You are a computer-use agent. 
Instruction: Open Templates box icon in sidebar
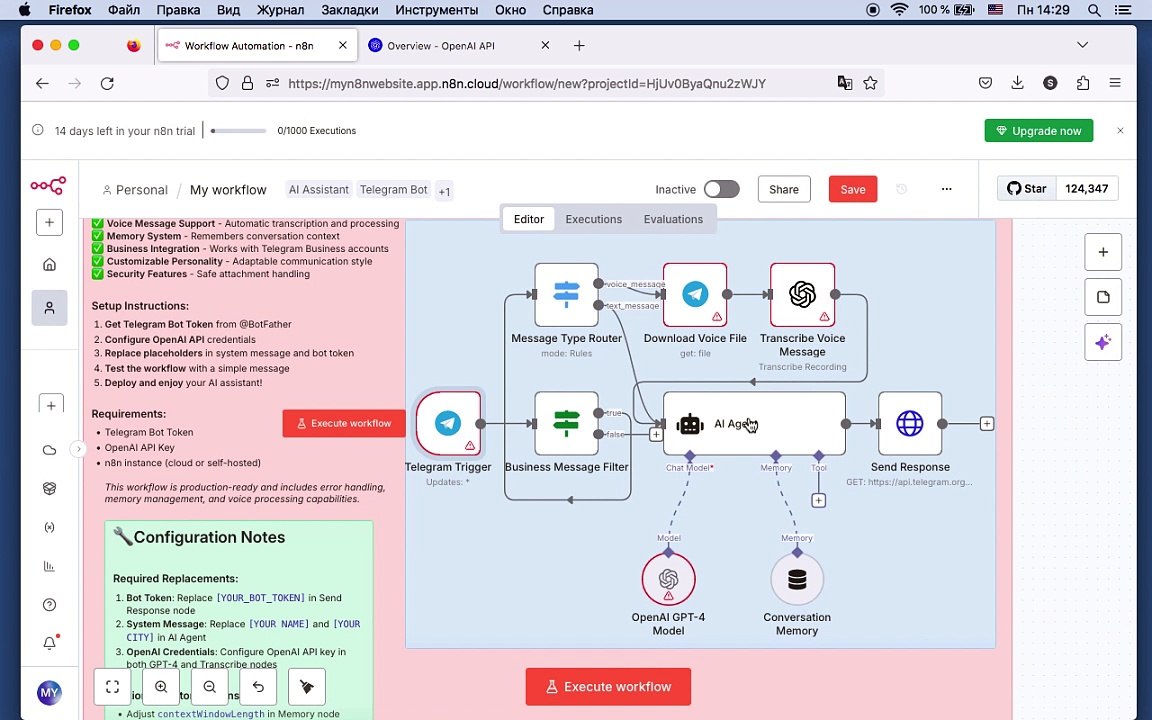(49, 489)
